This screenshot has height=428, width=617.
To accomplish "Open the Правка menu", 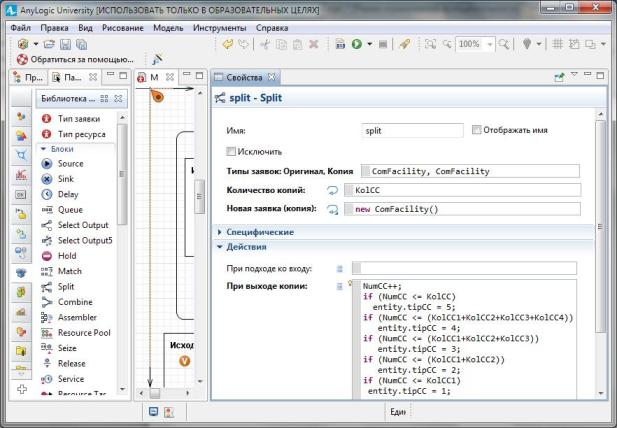I will pyautogui.click(x=54, y=28).
